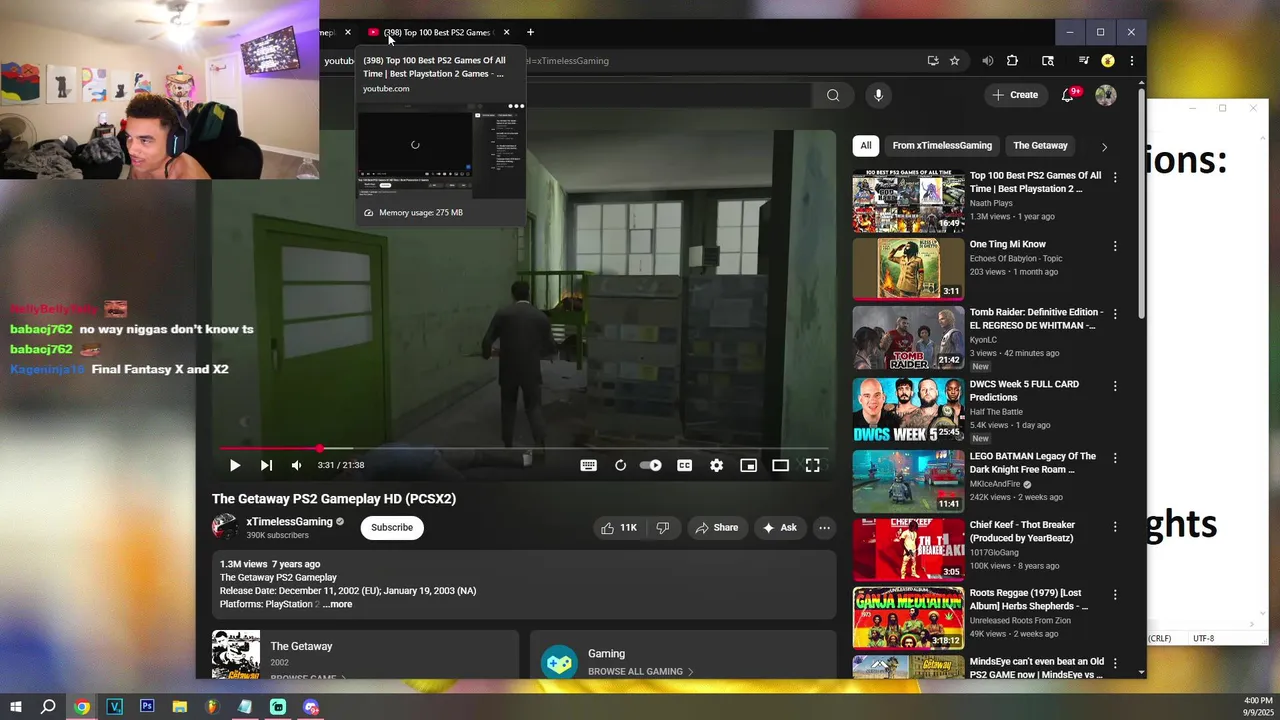Open the keyboard shortcuts icon in player
The width and height of the screenshot is (1280, 720).
589,465
